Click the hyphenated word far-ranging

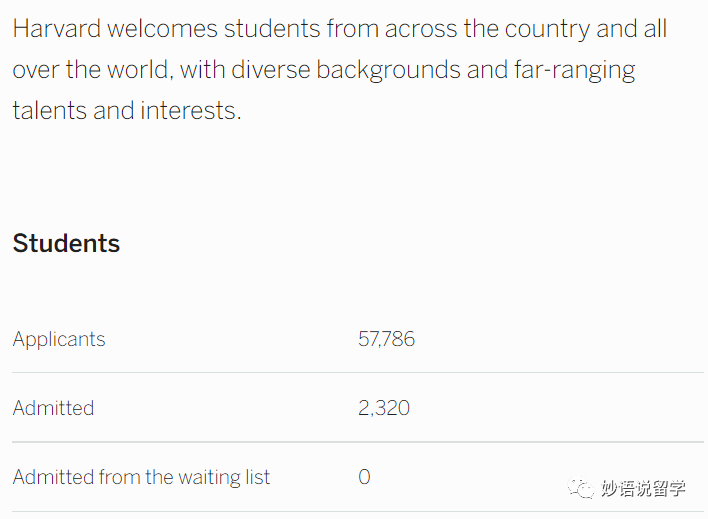tap(574, 71)
